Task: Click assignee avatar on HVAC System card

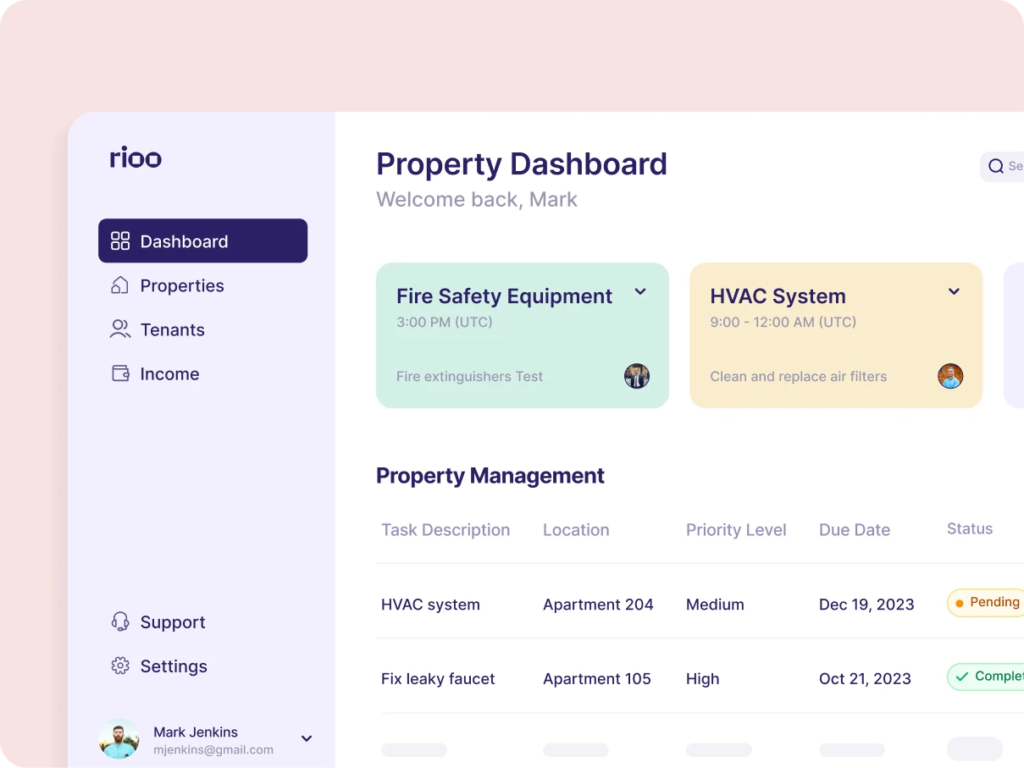Action: pyautogui.click(x=950, y=376)
